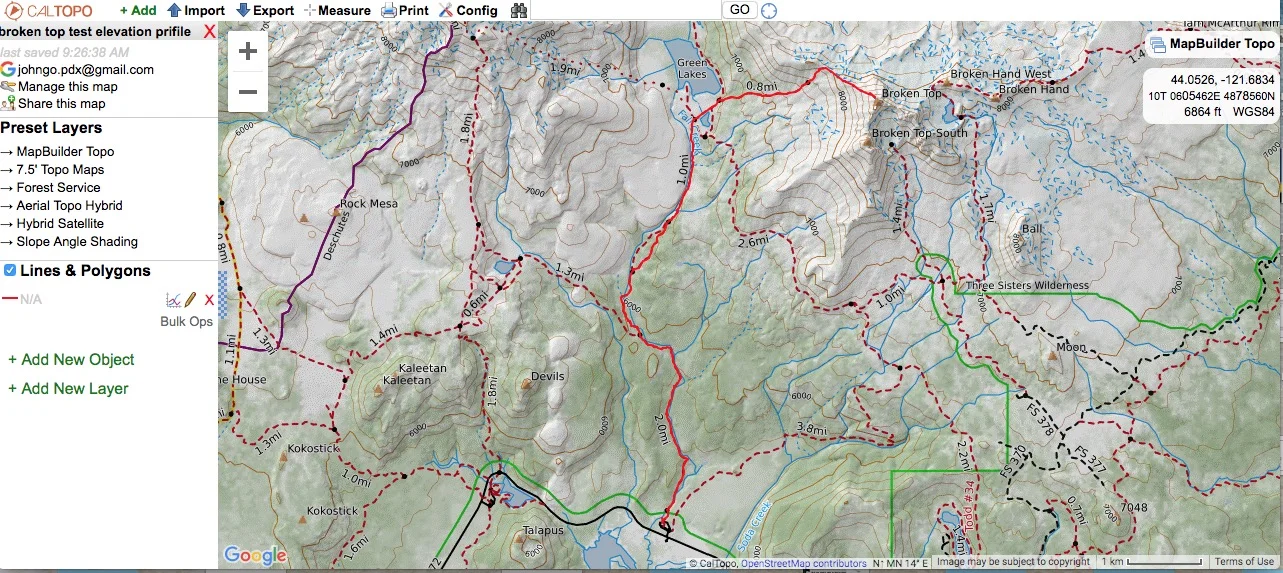Open the Measure menu
The height and width of the screenshot is (573, 1283).
click(x=337, y=10)
